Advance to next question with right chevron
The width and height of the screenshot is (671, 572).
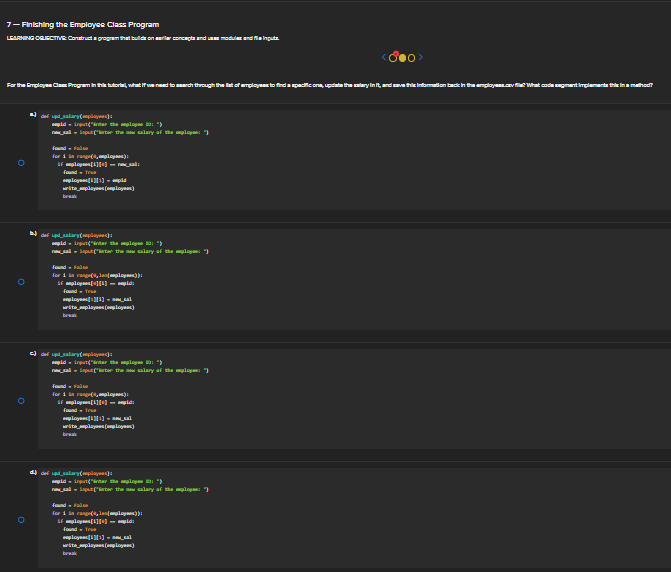coord(421,57)
